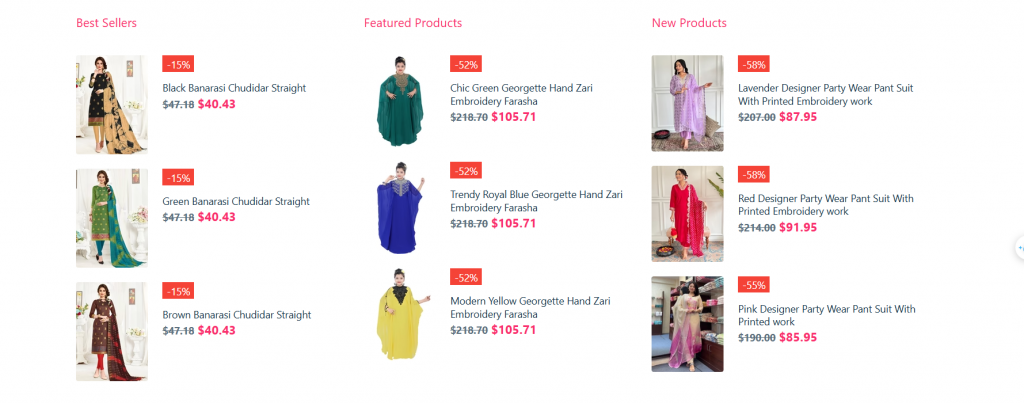Open Trendy Royal Blue Georgette title link

[536, 201]
